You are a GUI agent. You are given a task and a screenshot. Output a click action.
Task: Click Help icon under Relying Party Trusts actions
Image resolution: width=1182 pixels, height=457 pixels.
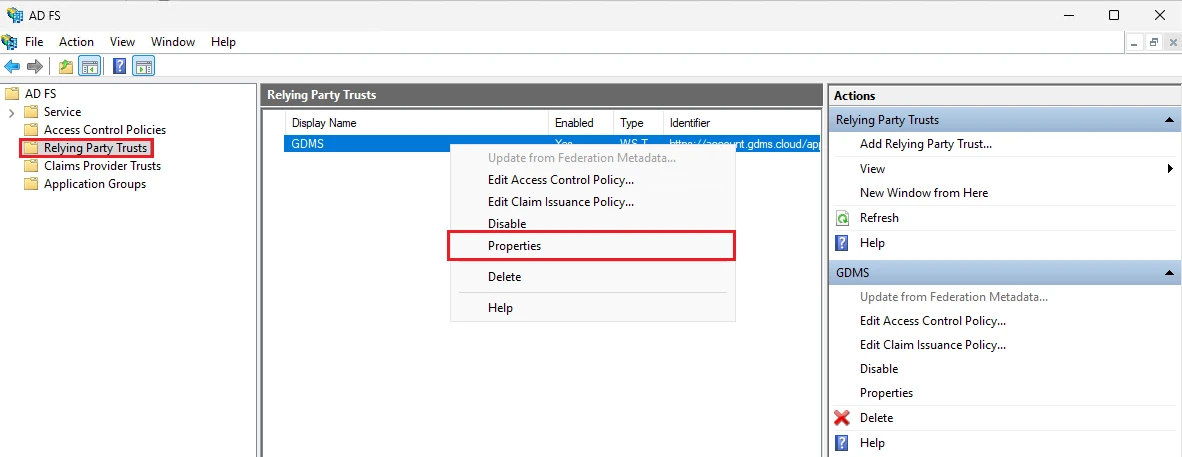click(843, 243)
